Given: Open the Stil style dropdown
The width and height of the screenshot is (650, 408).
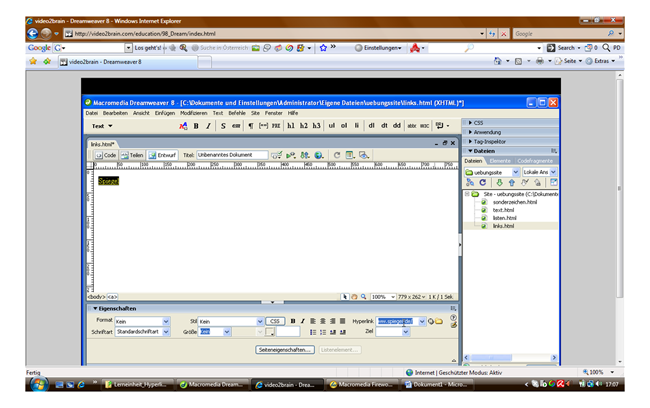Looking at the screenshot, I should pos(260,321).
